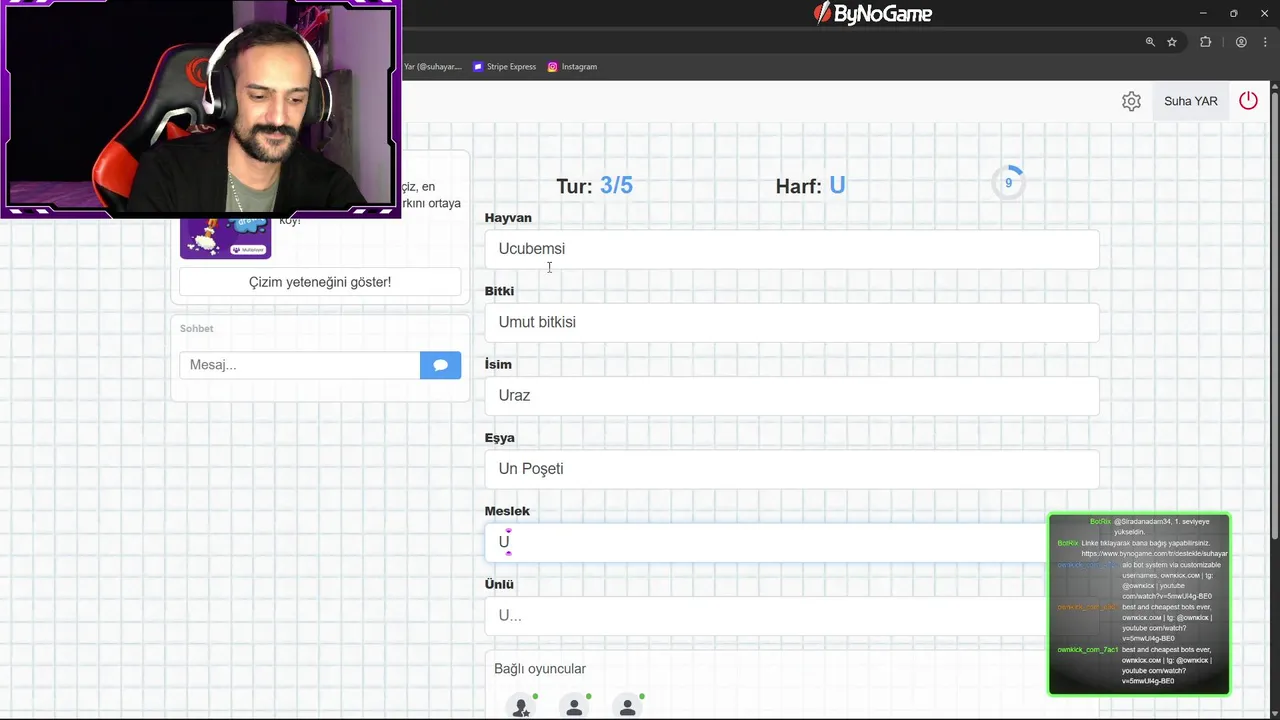Edit the İsim field containing Uraz
This screenshot has width=1280, height=720.
(x=792, y=395)
